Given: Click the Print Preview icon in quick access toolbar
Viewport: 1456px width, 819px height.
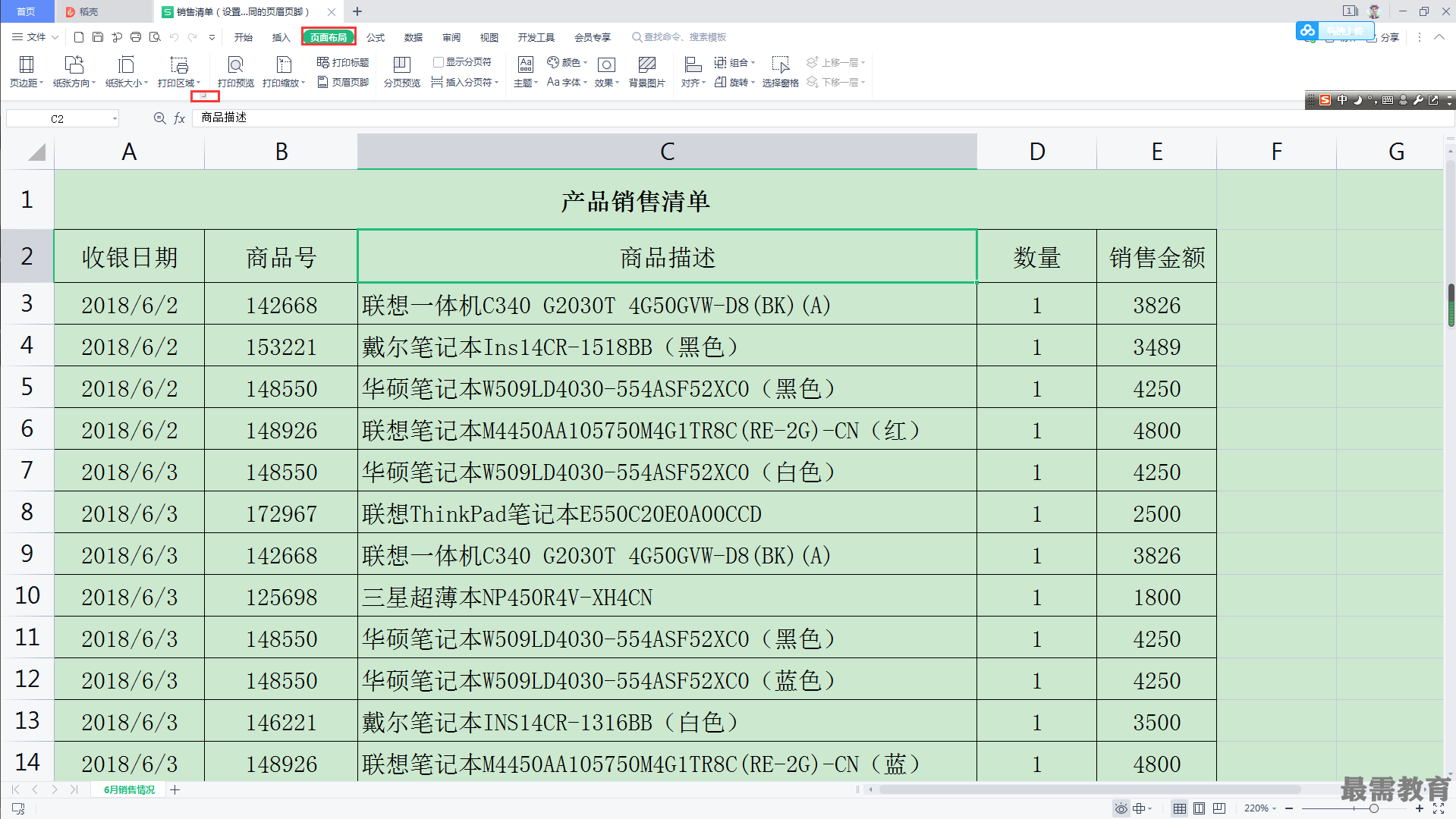Looking at the screenshot, I should coord(155,37).
